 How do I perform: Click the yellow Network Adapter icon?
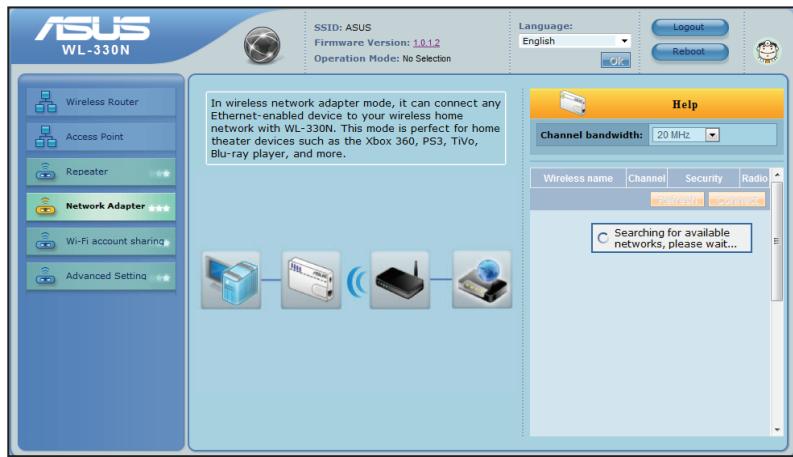tap(46, 206)
